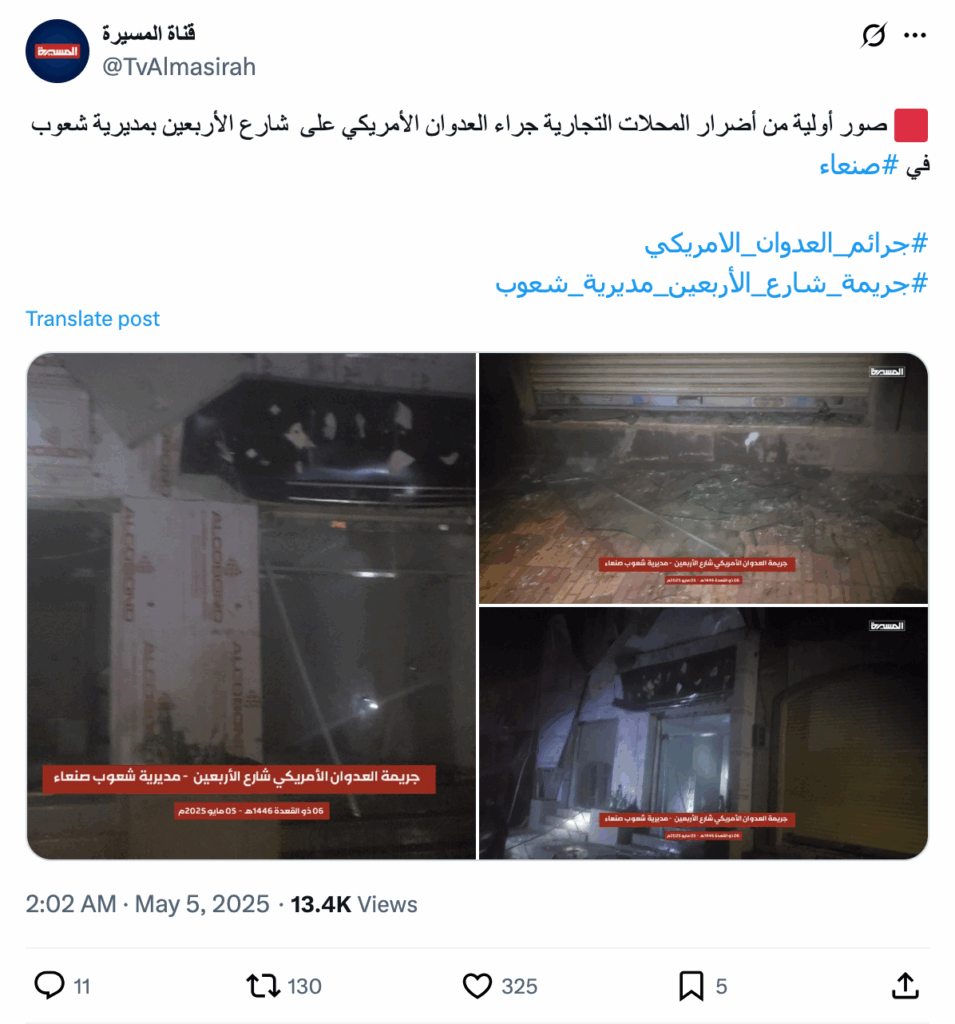Click the 130 reposts count

click(x=304, y=986)
